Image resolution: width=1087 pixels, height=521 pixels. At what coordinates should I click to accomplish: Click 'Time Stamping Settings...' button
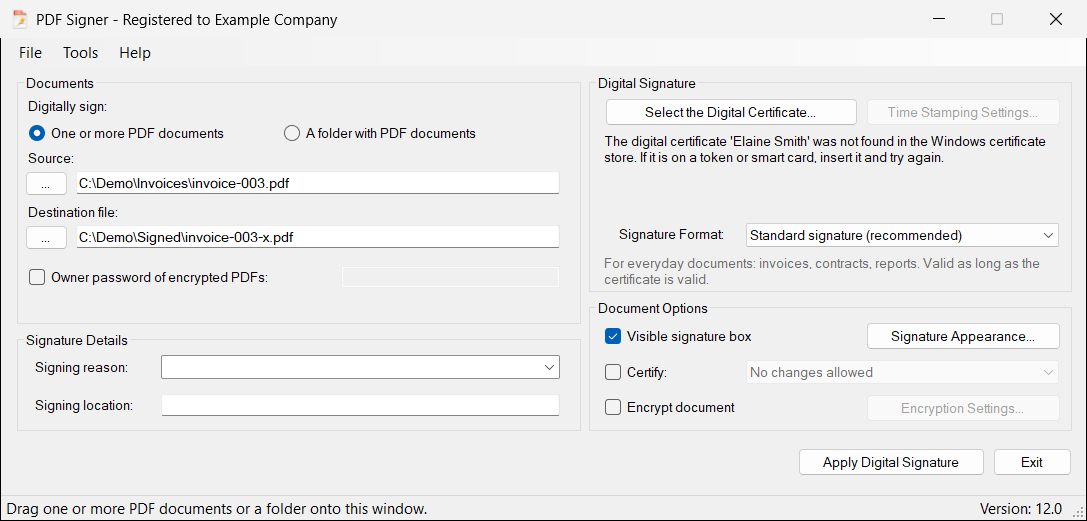click(963, 112)
